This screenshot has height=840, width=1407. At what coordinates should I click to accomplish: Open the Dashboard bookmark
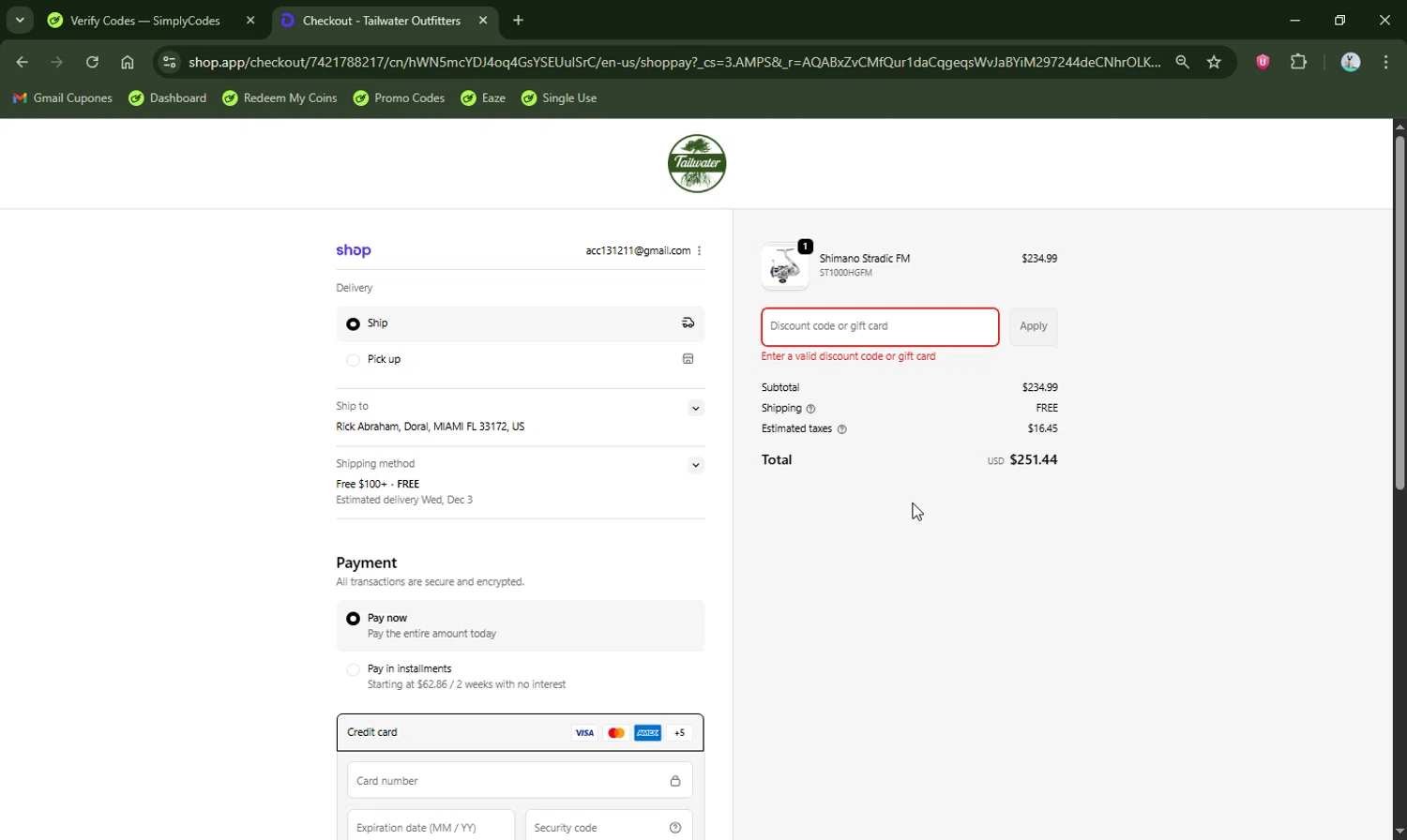click(x=168, y=97)
